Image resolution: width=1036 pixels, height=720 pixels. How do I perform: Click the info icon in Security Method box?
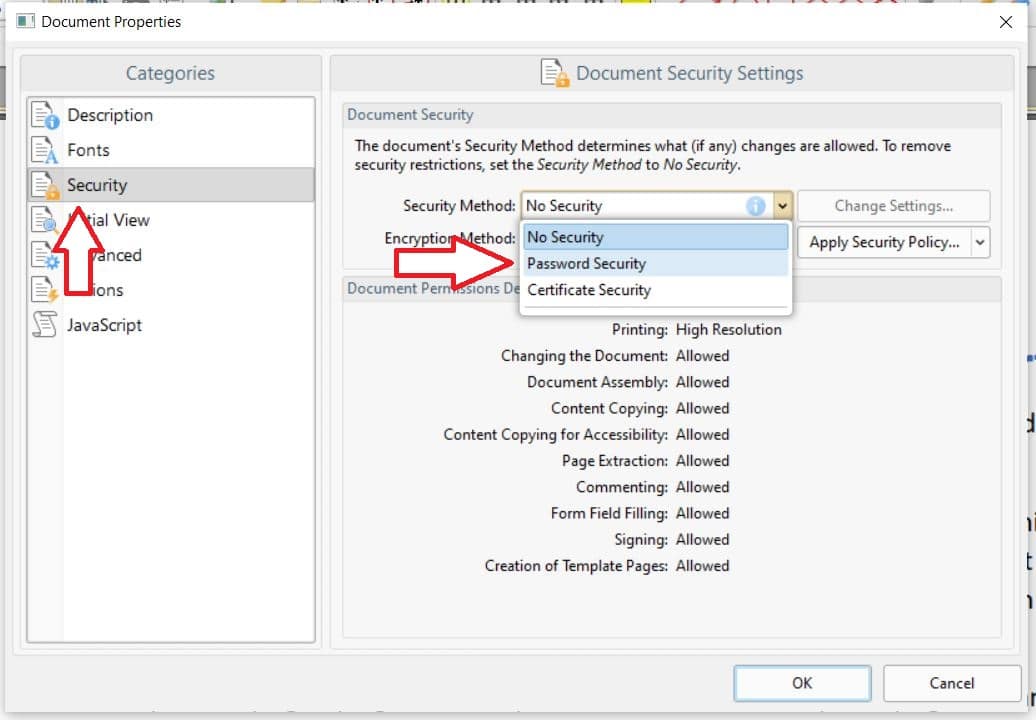tap(755, 206)
